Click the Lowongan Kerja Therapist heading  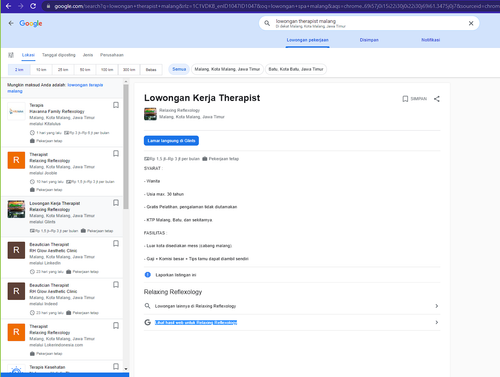[202, 98]
